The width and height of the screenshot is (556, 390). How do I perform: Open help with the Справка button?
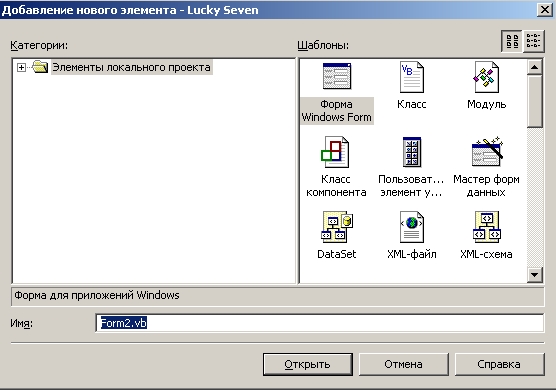coord(500,364)
